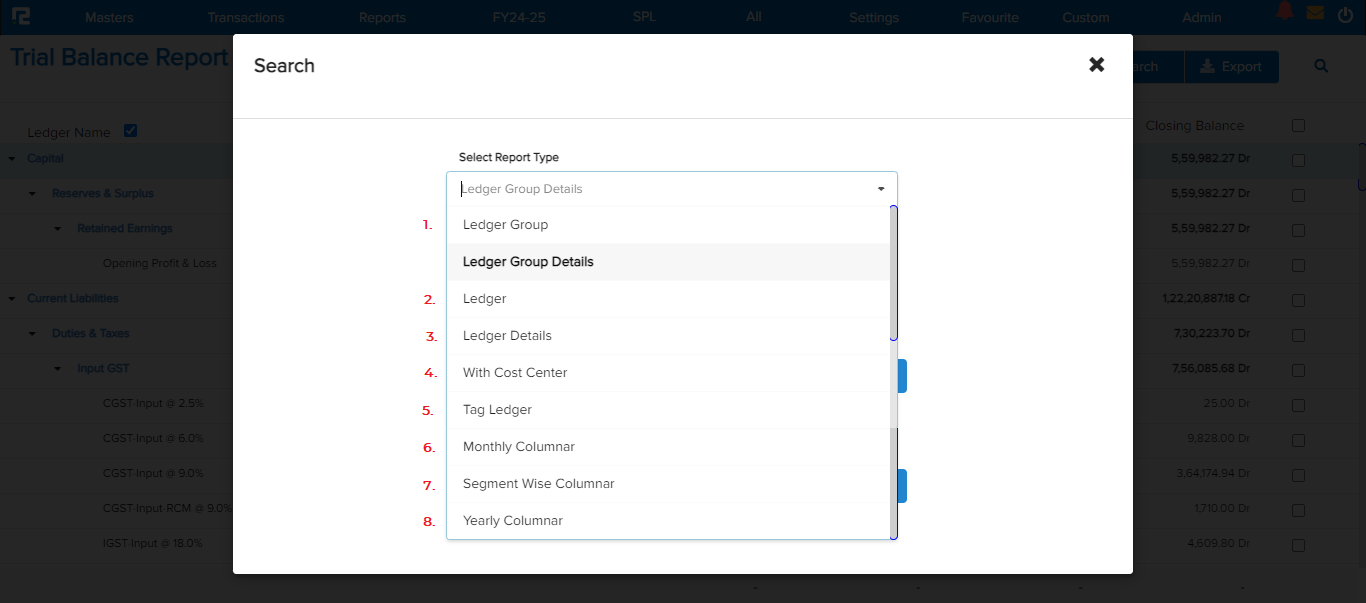
Task: Select the With Cost Center option
Action: pyautogui.click(x=514, y=373)
